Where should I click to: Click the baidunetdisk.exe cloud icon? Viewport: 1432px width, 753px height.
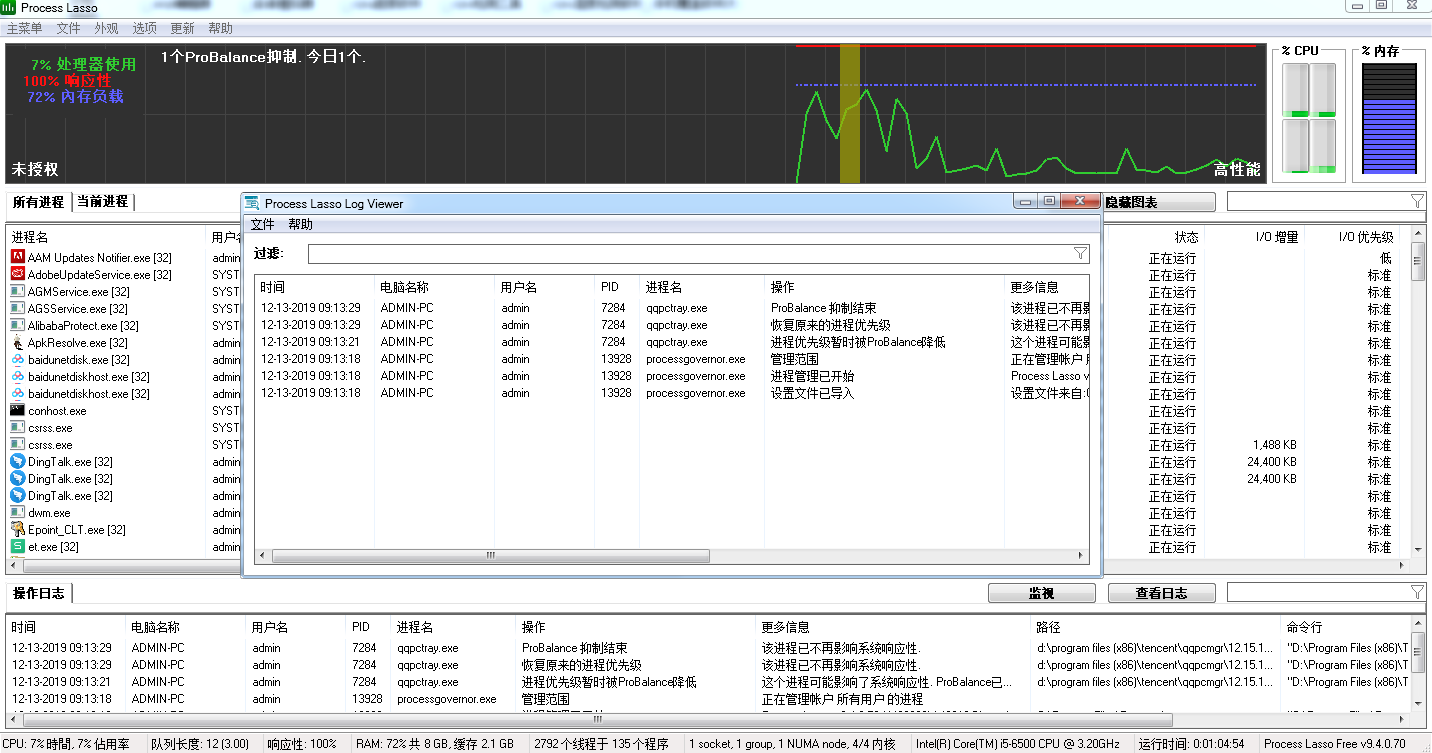(18, 360)
